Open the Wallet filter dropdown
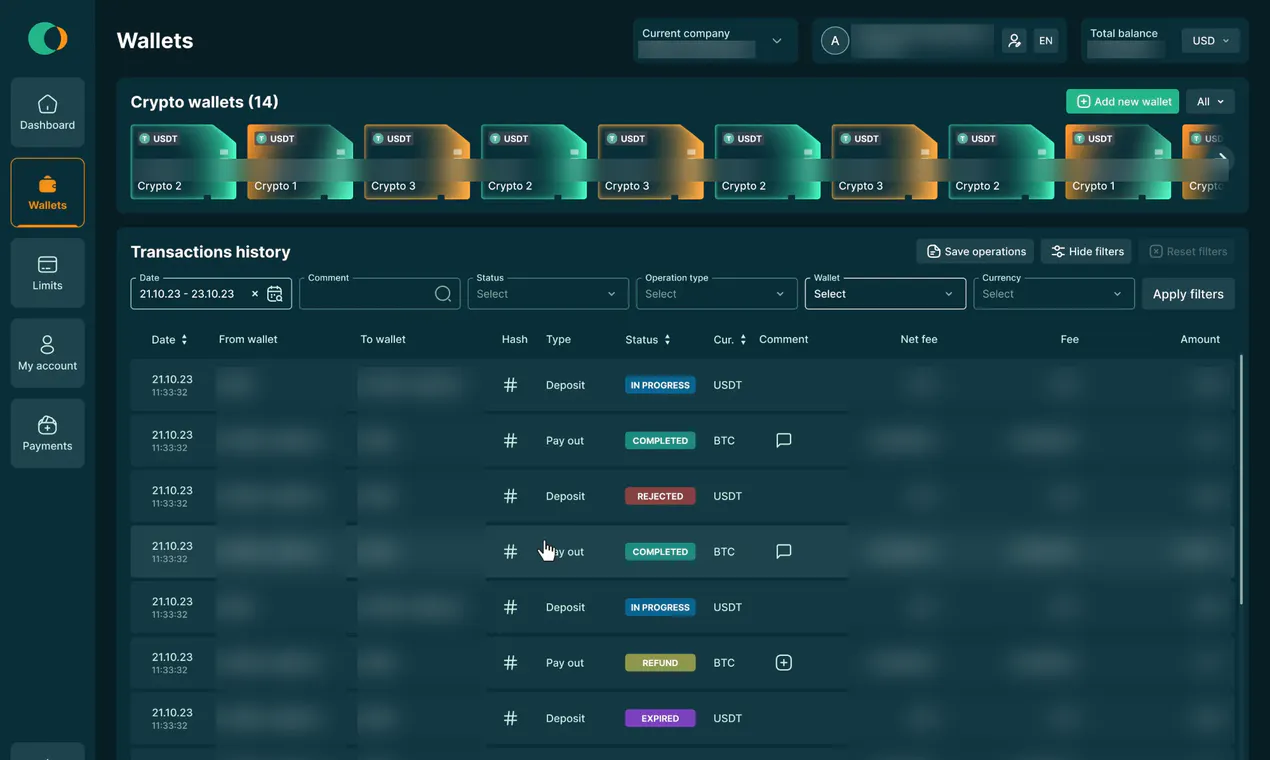This screenshot has width=1270, height=760. [885, 294]
